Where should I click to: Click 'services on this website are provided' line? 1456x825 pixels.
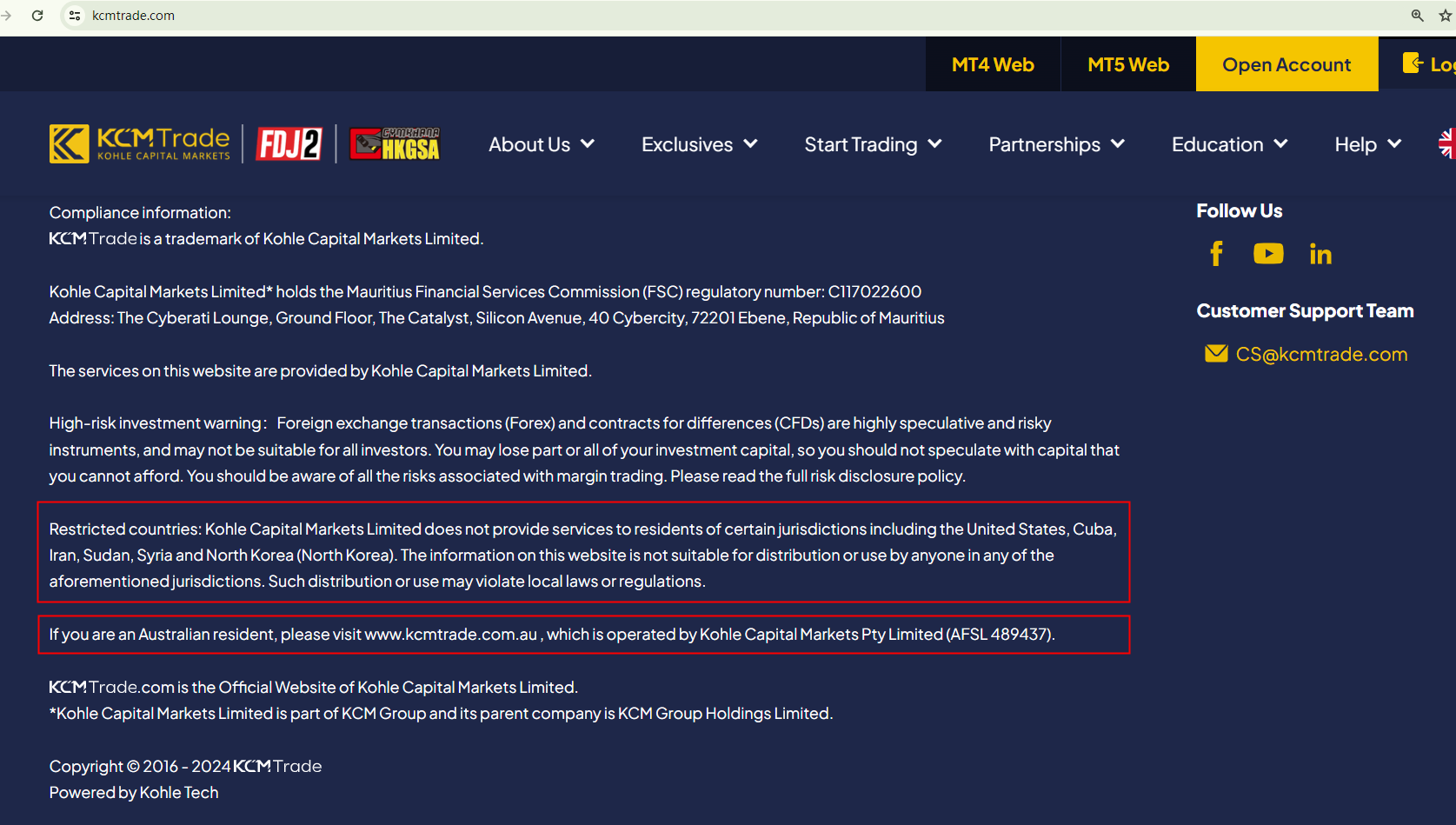tap(320, 371)
